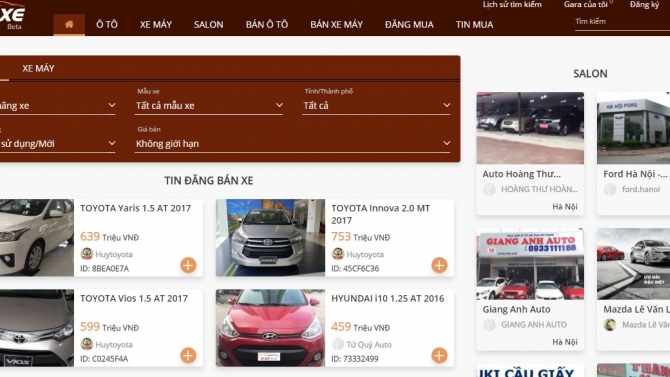Image resolution: width=670 pixels, height=377 pixels.
Task: Add TOYOTA Yaris listing with plus icon
Action: (188, 265)
